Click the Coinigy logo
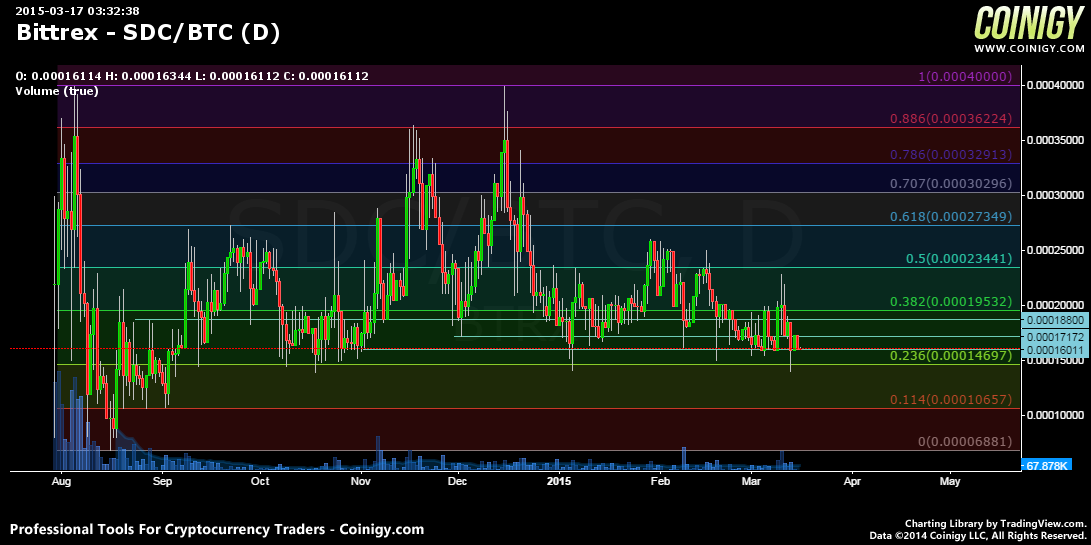 pyautogui.click(x=1029, y=23)
